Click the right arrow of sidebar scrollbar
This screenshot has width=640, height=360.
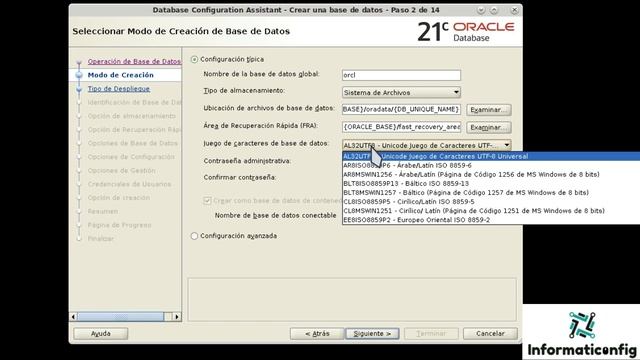(176, 316)
